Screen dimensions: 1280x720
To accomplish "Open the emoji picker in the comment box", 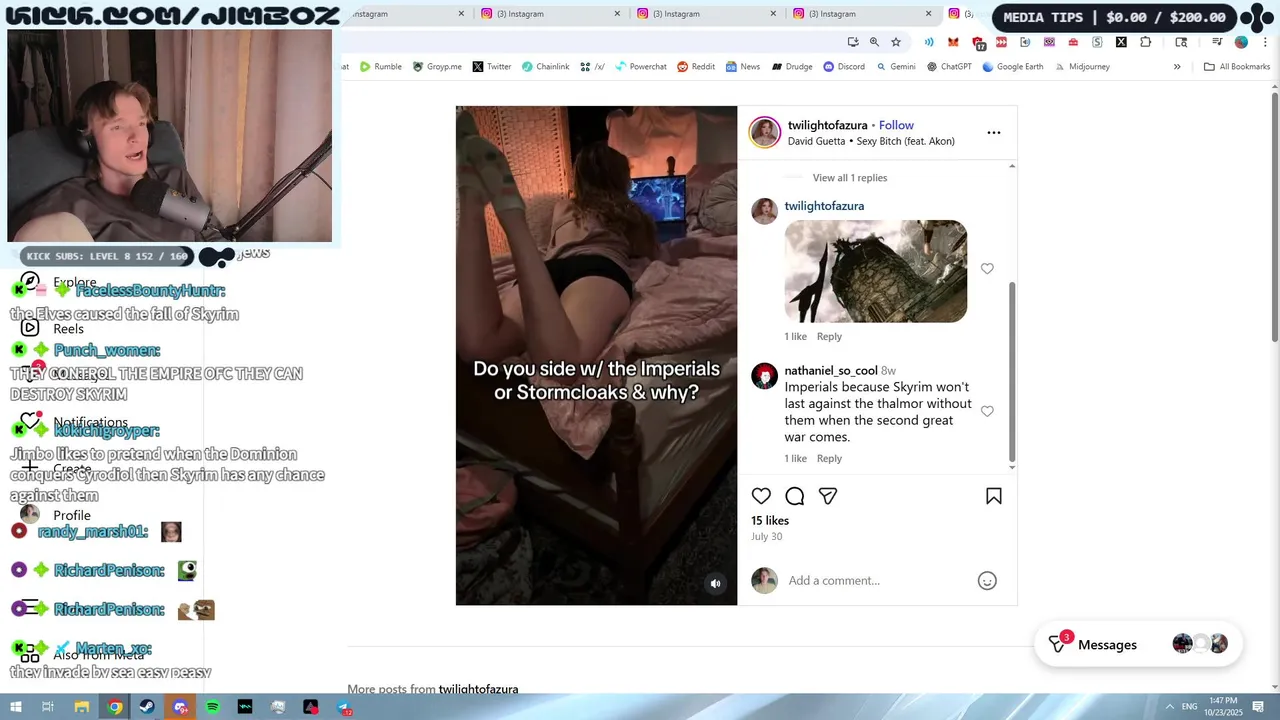I will [987, 581].
